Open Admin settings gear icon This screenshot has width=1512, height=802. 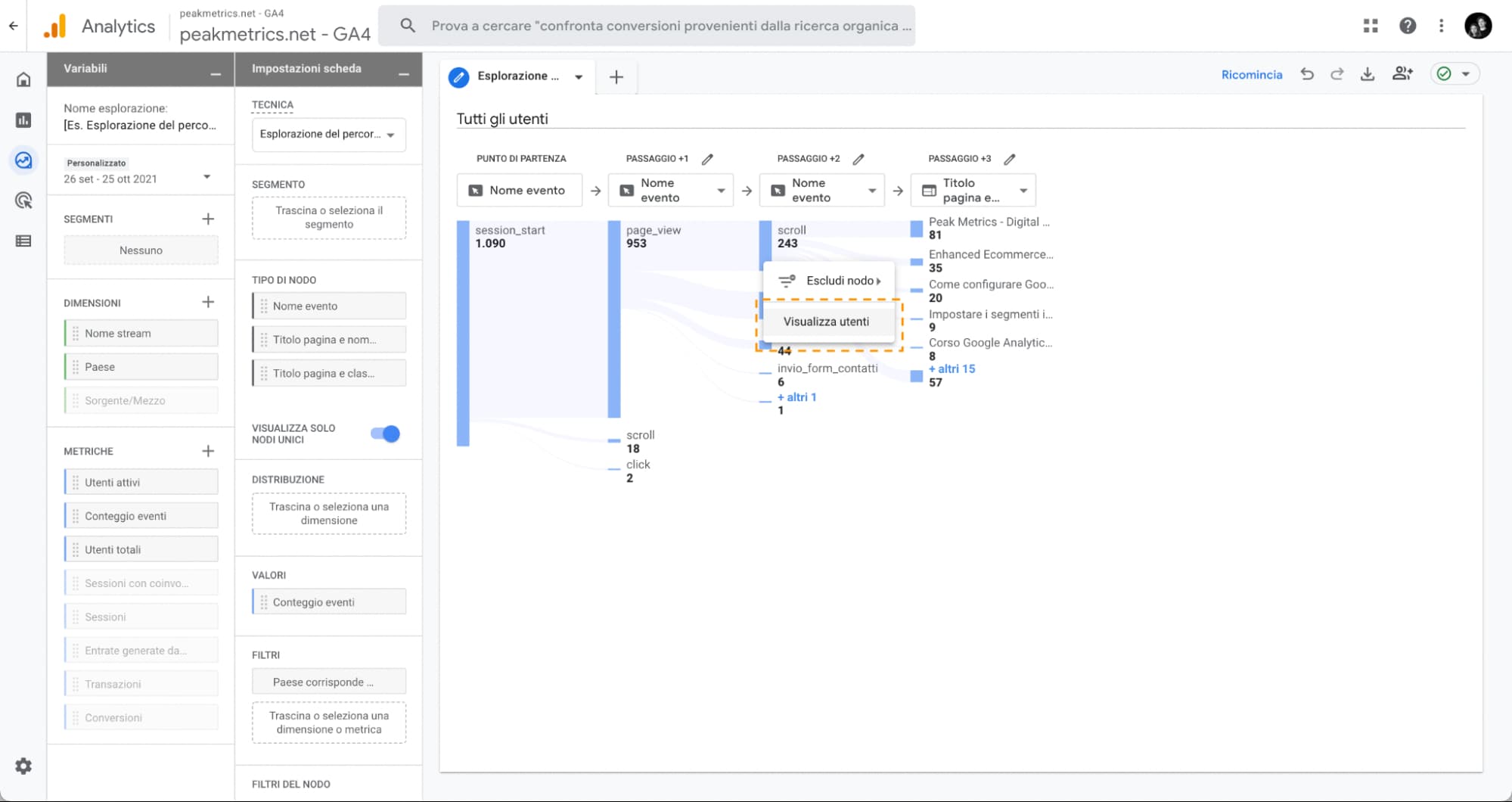[x=23, y=766]
